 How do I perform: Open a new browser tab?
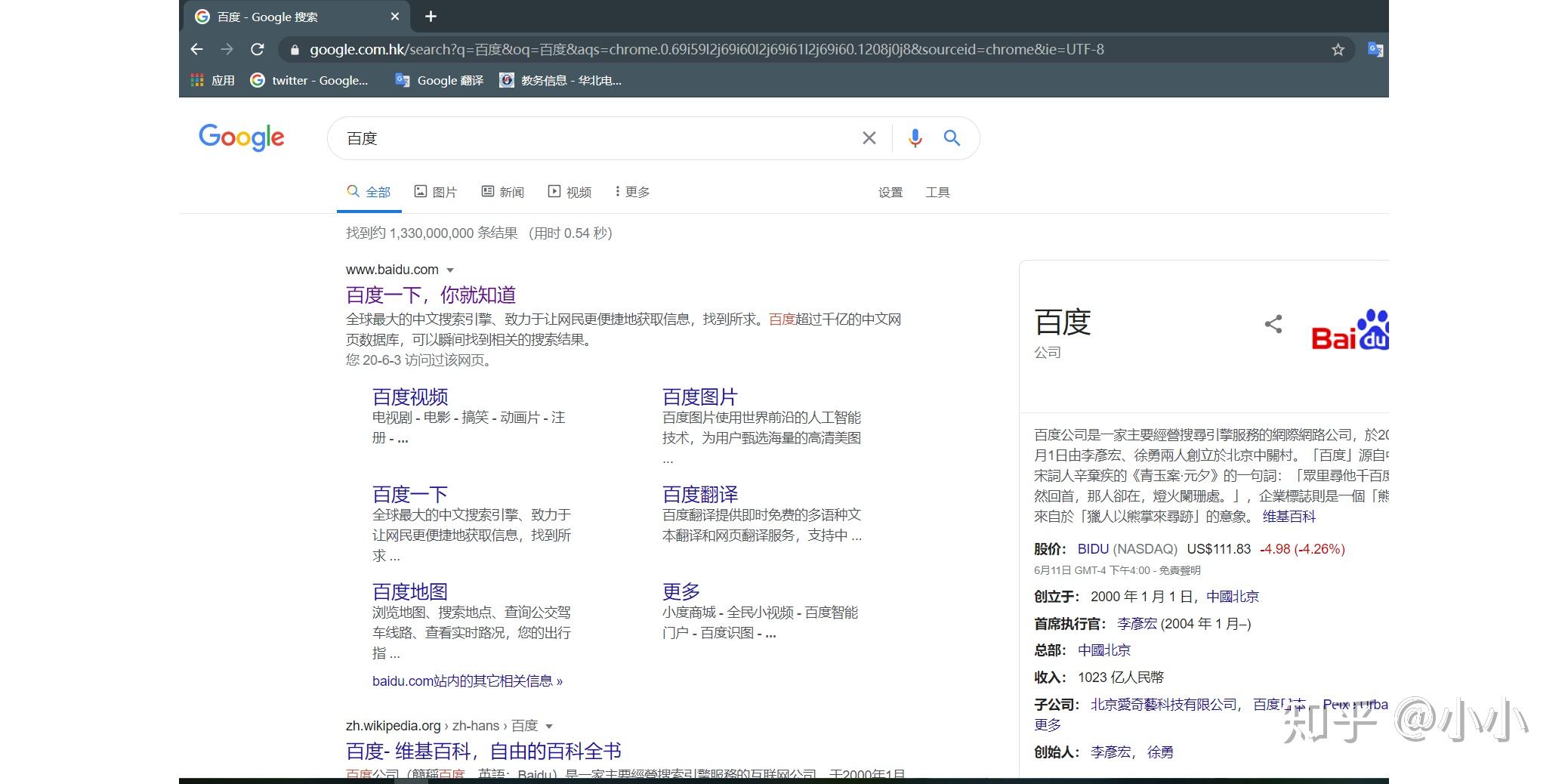point(431,17)
